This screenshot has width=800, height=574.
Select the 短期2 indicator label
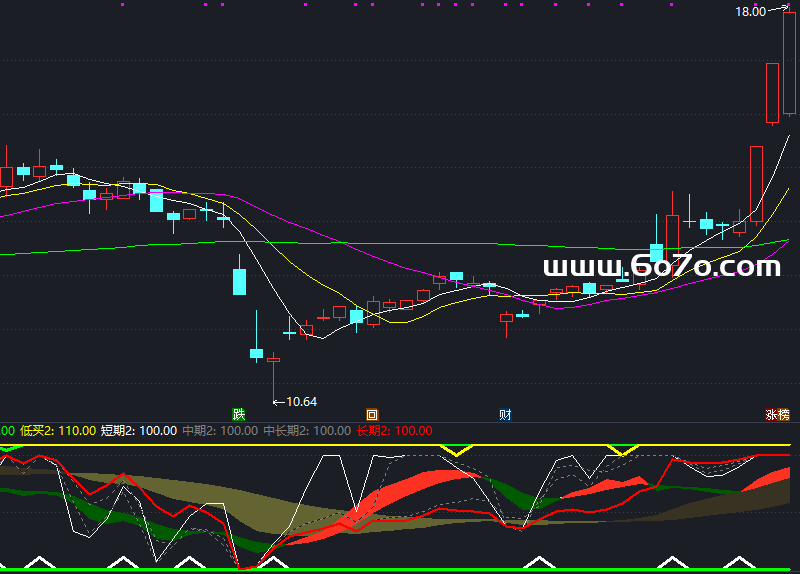(121, 431)
